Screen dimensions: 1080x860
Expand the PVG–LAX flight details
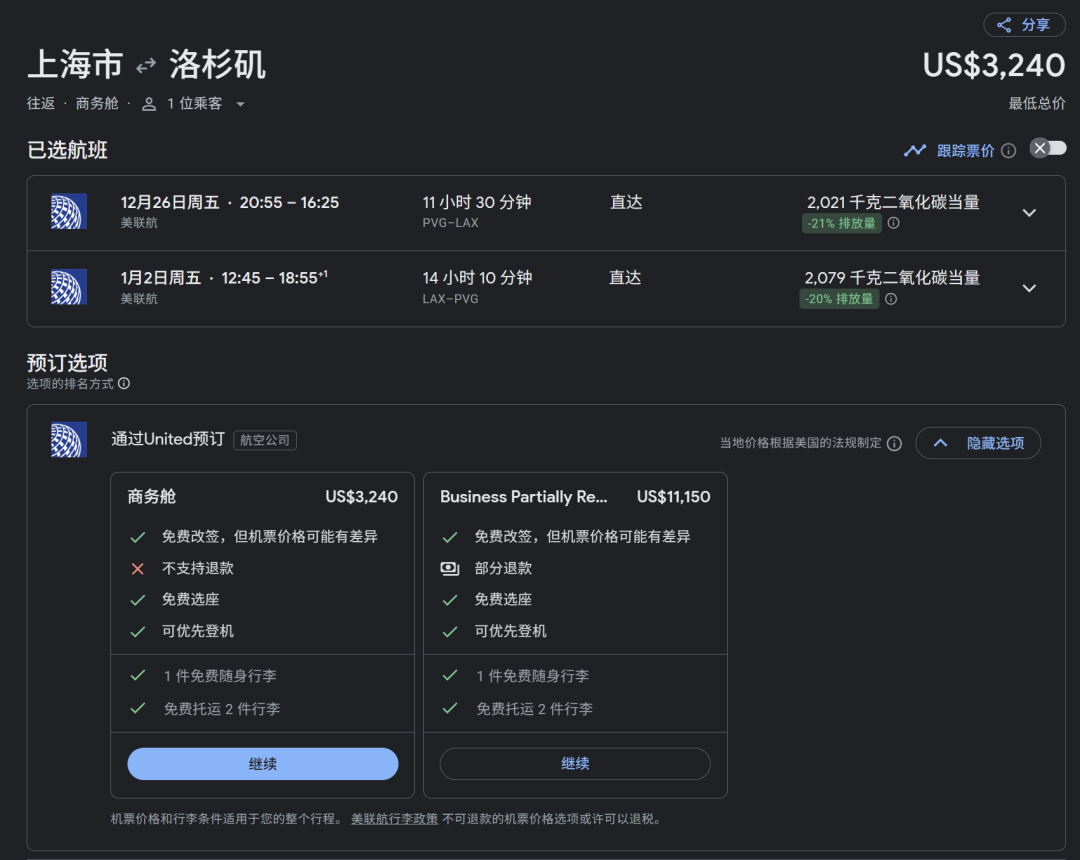pyautogui.click(x=1029, y=213)
